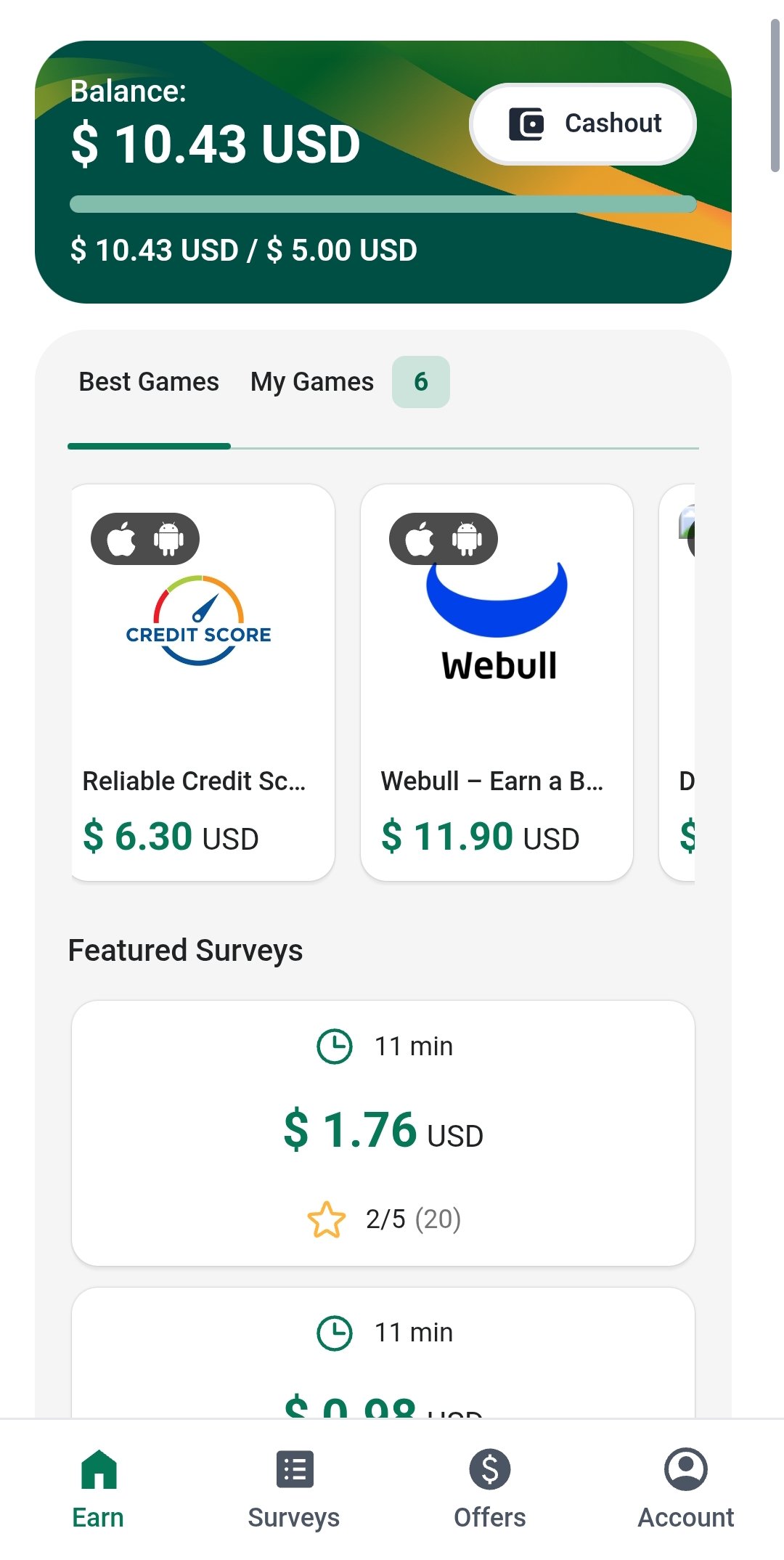
Task: Open Reliable Credit Sc... offer title
Action: 195,781
